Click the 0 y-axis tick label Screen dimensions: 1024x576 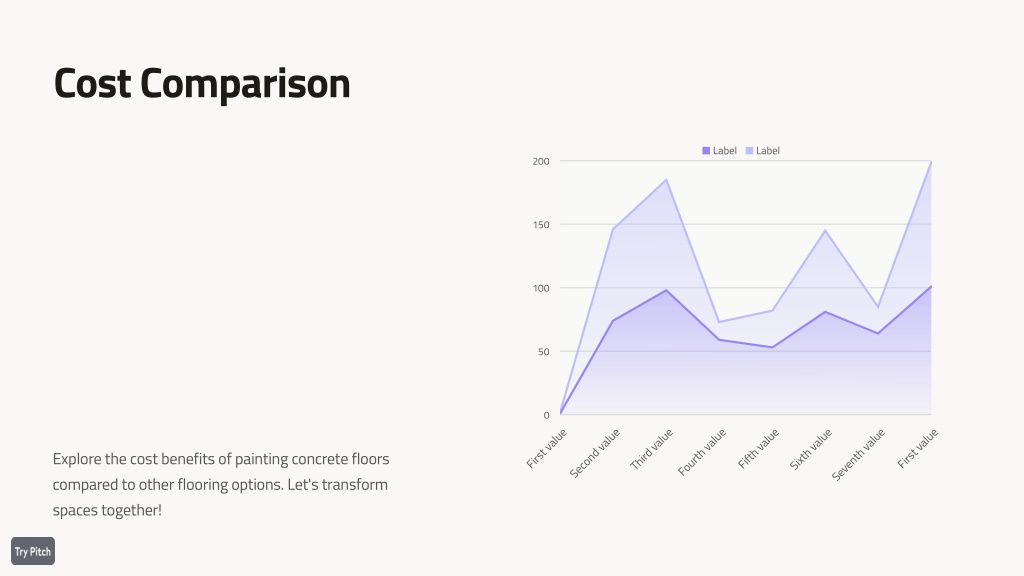pyautogui.click(x=547, y=415)
